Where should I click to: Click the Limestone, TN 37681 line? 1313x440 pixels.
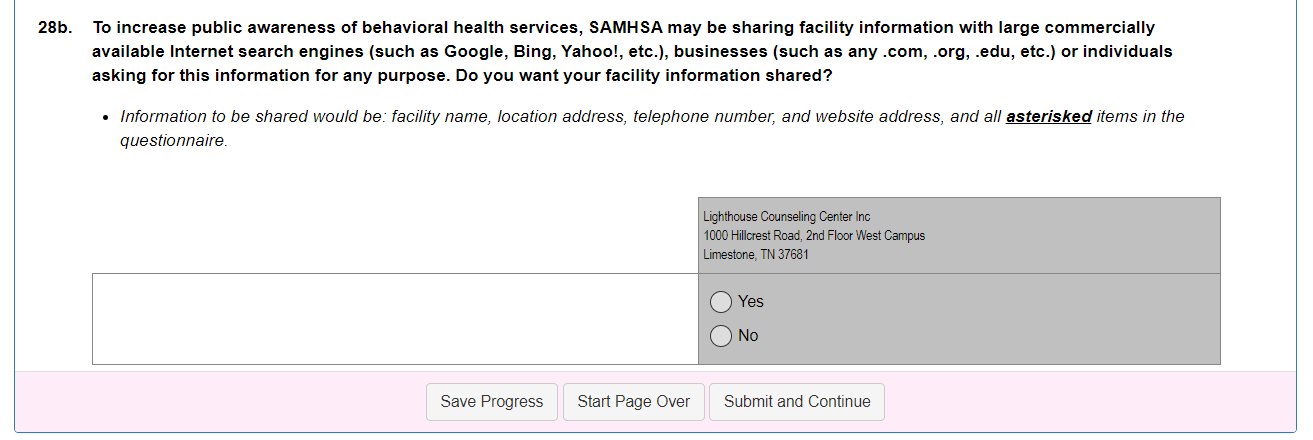(x=755, y=255)
